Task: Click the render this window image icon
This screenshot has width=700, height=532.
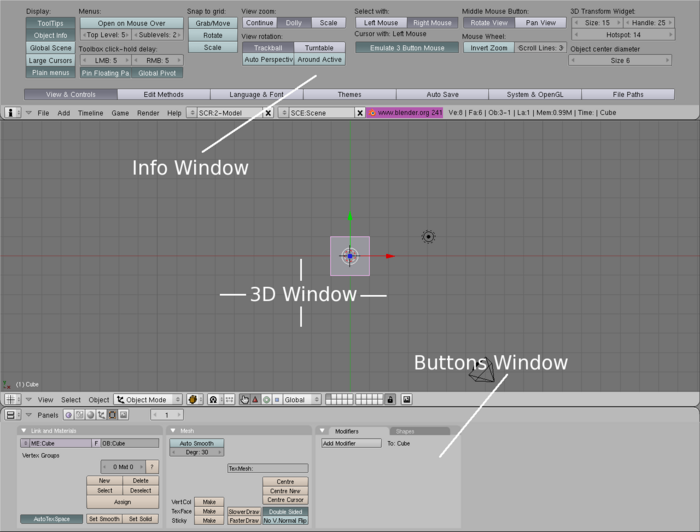Action: pos(406,399)
